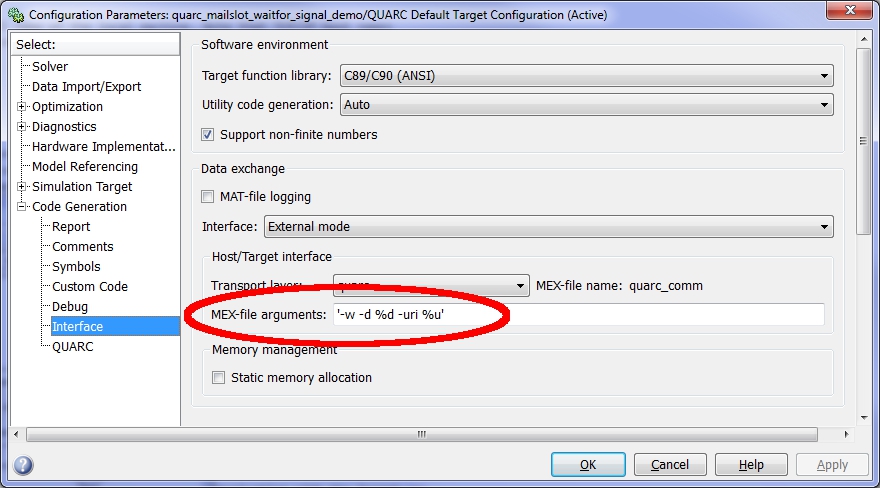Enable Static memory allocation checkbox
880x488 pixels.
[218, 377]
